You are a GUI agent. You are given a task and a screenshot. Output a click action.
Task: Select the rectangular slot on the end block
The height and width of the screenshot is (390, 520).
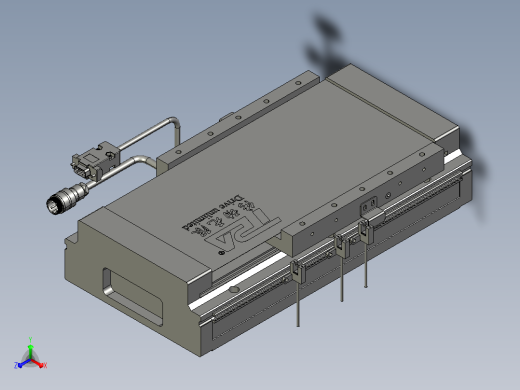click(x=133, y=296)
